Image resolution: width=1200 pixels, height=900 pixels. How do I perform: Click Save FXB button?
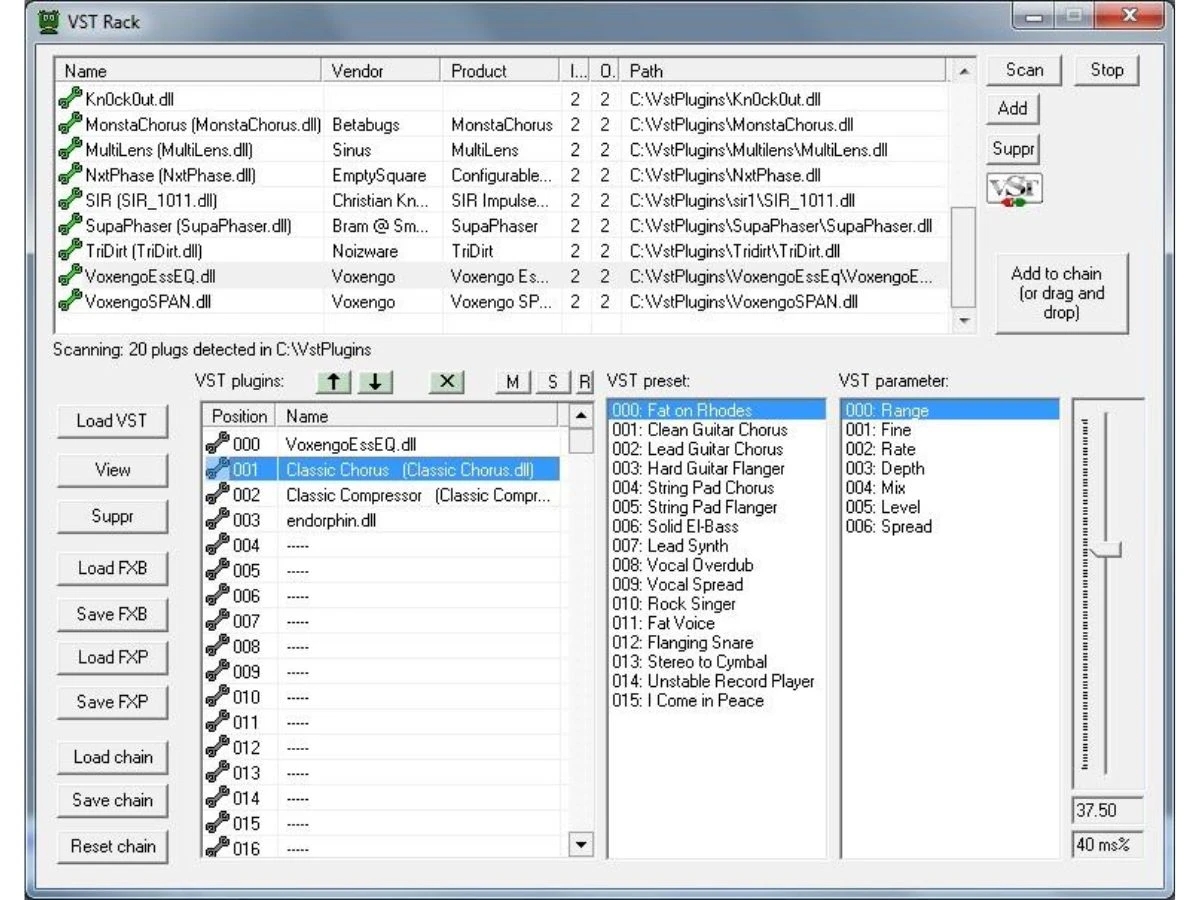coord(113,614)
